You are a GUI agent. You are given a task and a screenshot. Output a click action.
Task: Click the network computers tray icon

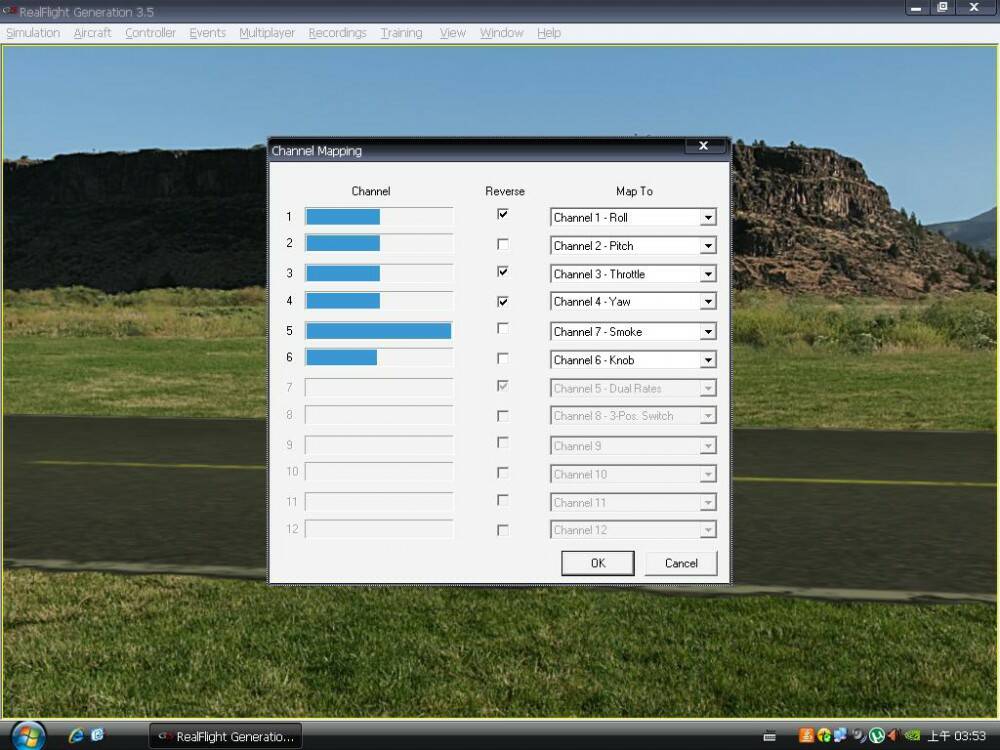(x=841, y=736)
